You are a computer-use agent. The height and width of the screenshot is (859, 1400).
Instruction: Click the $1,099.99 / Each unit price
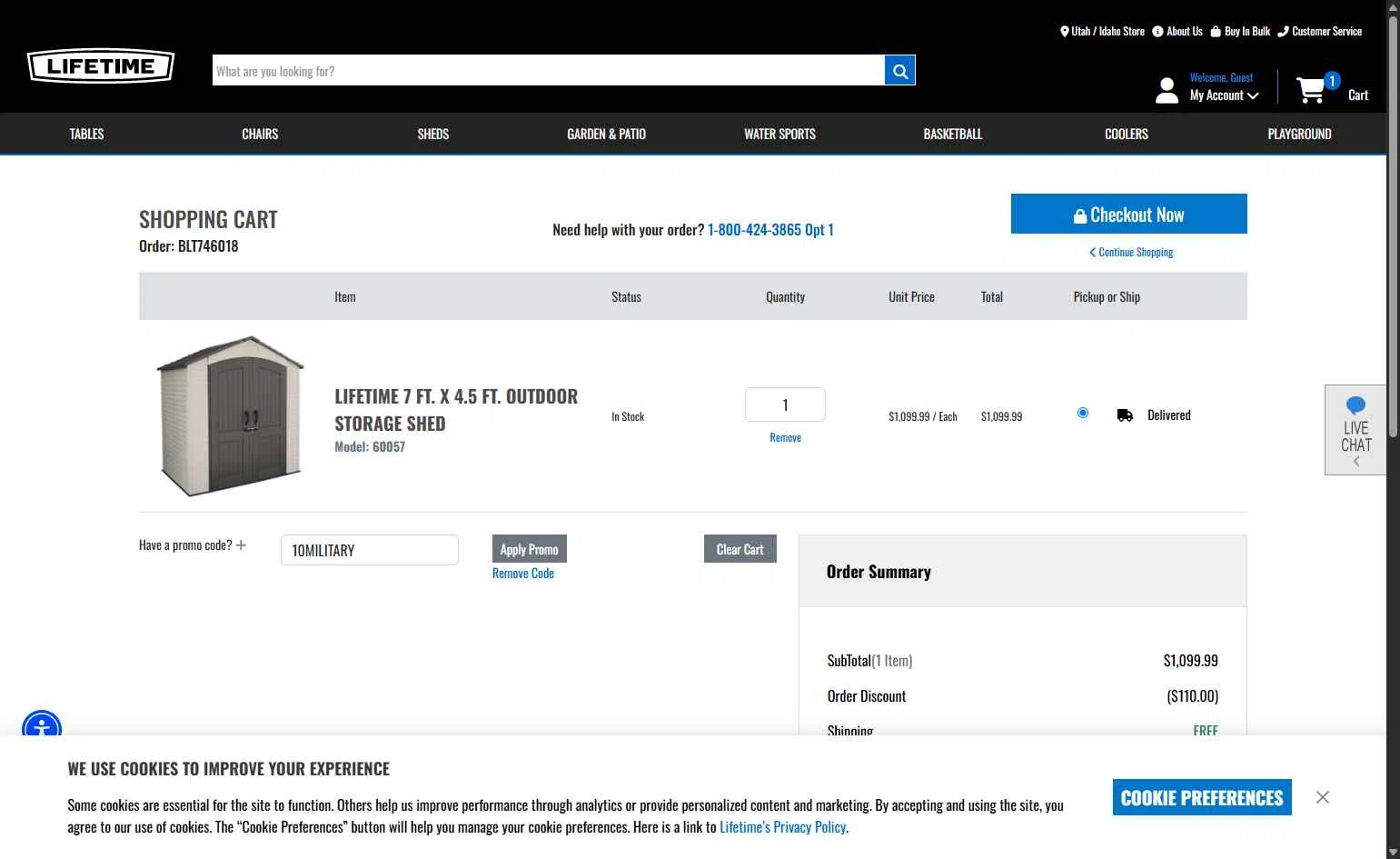923,416
